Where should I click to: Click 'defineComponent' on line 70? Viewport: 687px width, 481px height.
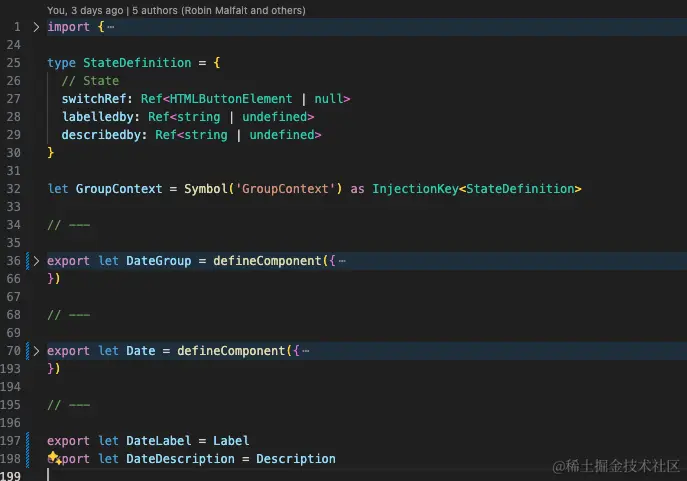231,351
